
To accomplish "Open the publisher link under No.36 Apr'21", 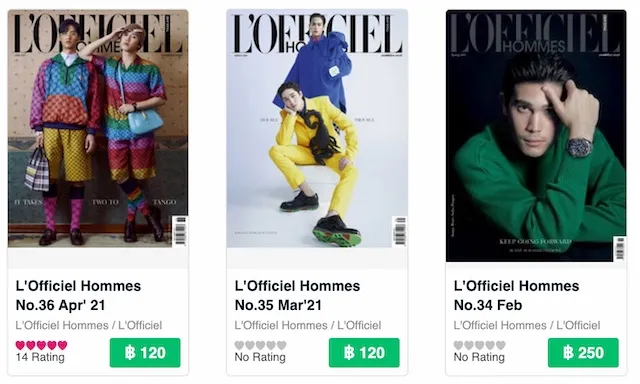I will (x=89, y=325).
